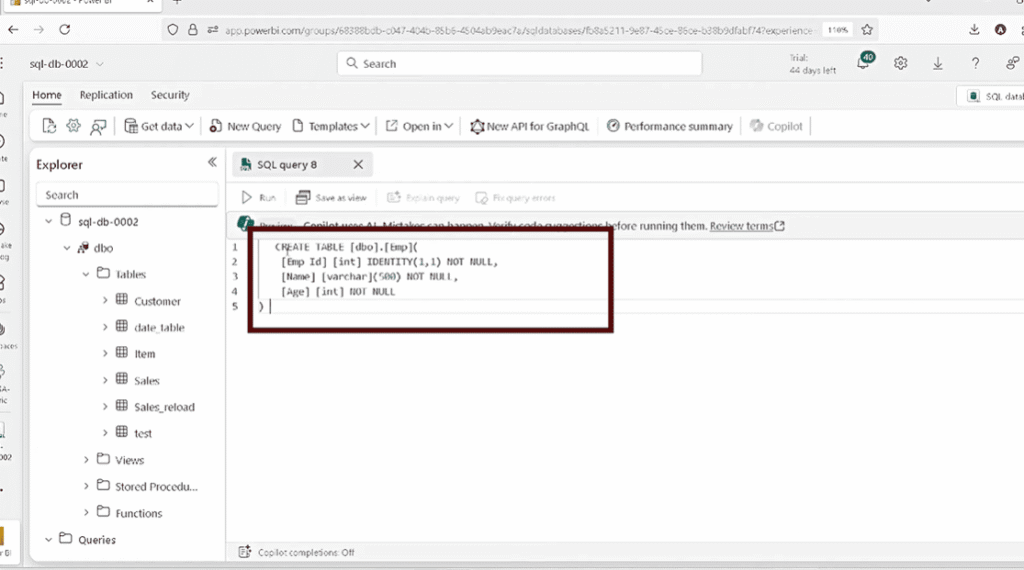
Task: Switch to the Replication tab
Action: pyautogui.click(x=106, y=95)
